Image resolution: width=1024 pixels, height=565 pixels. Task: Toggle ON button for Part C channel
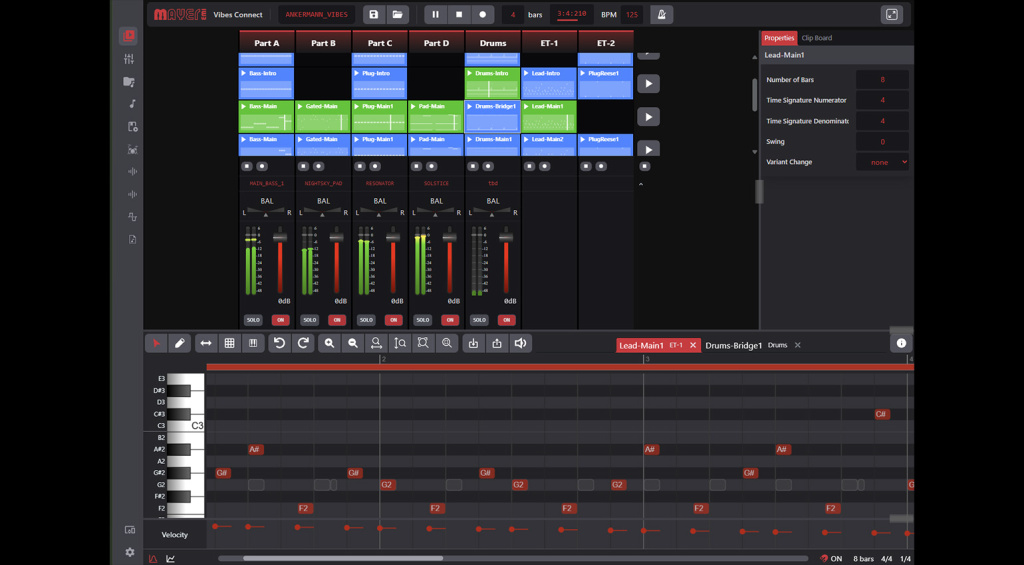(393, 320)
